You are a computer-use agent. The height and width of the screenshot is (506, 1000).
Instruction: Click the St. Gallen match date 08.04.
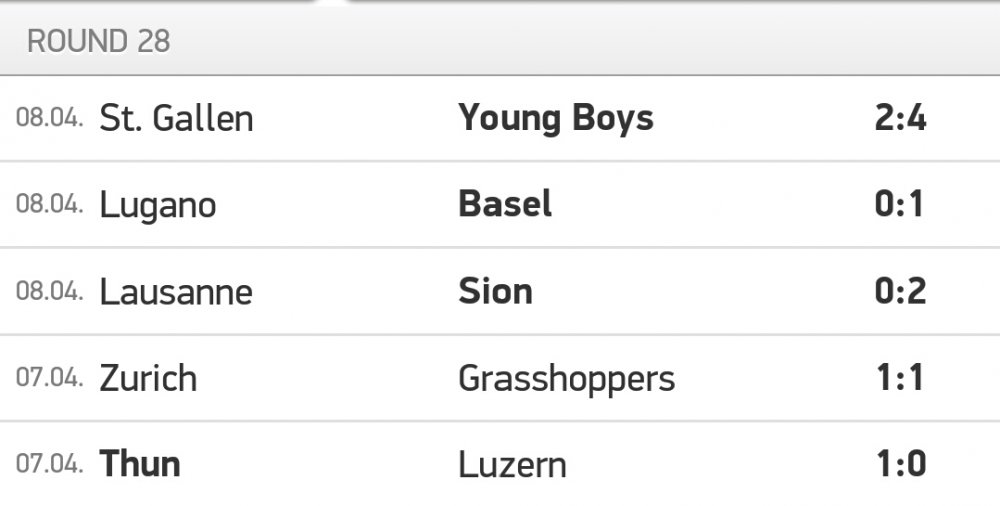[x=50, y=118]
